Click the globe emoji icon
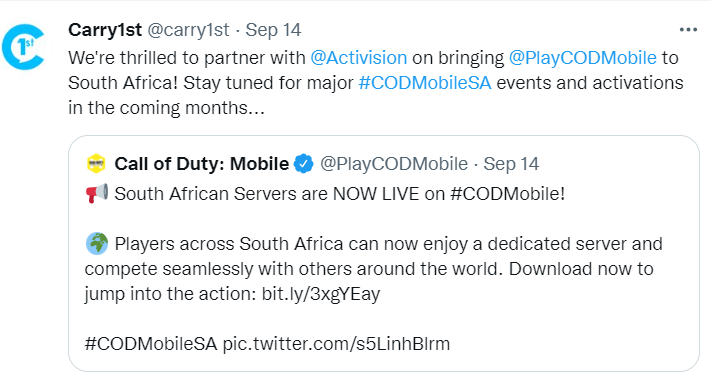The width and height of the screenshot is (711, 375). tap(97, 244)
